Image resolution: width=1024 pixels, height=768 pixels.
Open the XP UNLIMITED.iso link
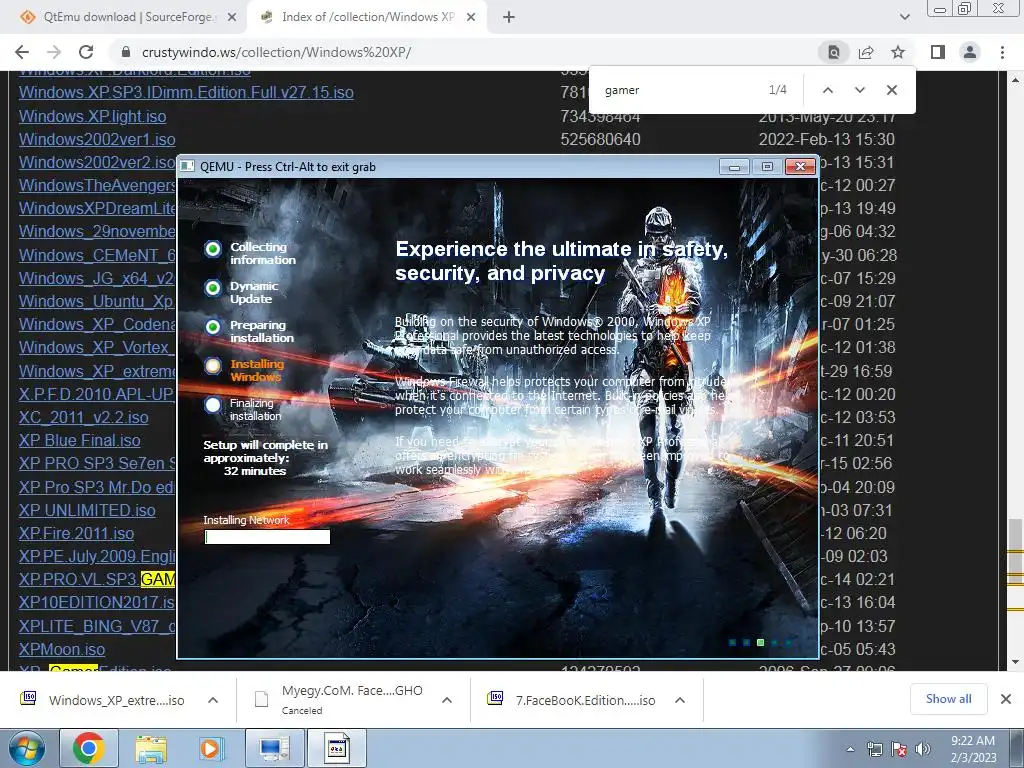(87, 510)
